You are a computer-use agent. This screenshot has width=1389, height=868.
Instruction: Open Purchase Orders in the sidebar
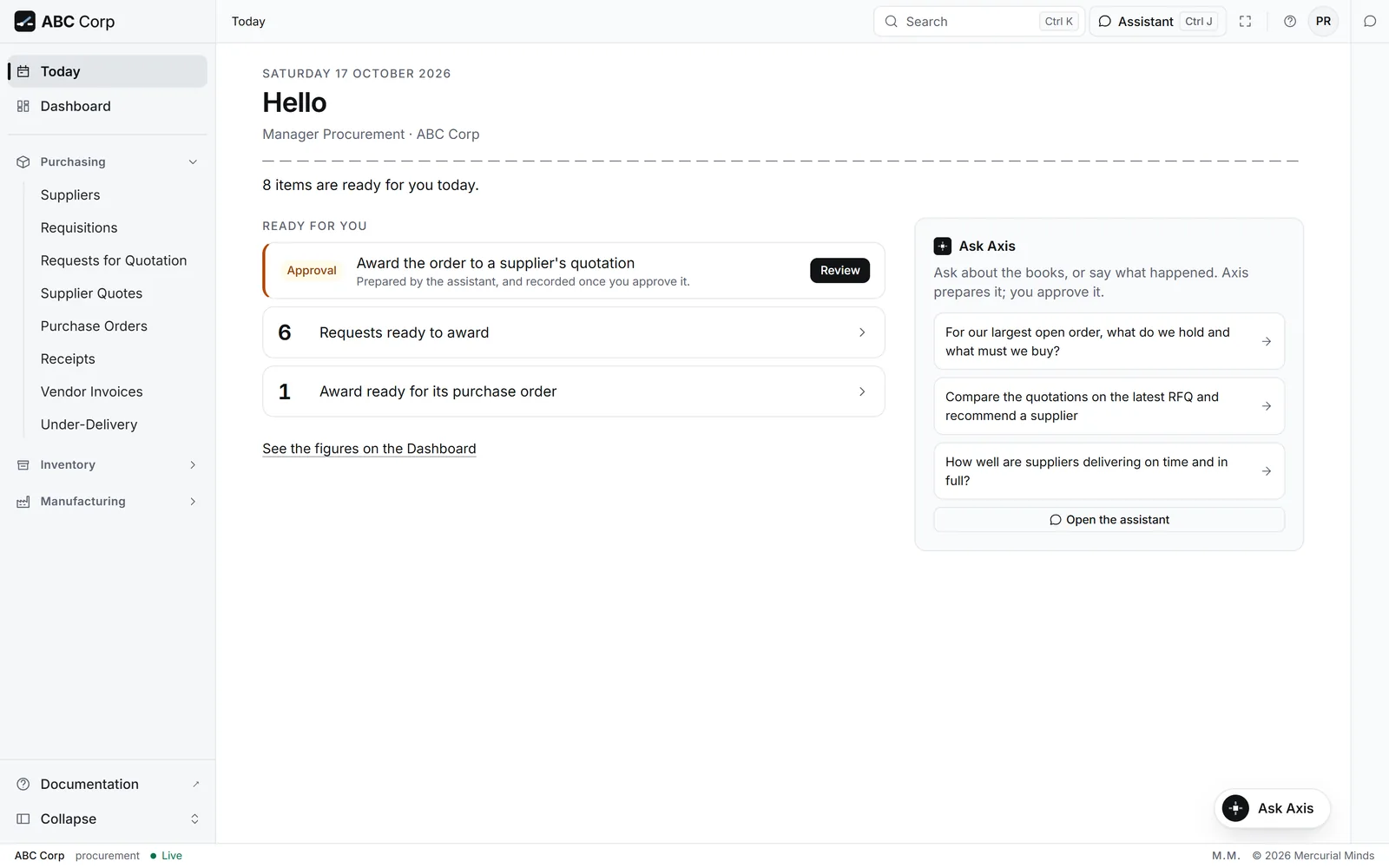[x=94, y=326]
